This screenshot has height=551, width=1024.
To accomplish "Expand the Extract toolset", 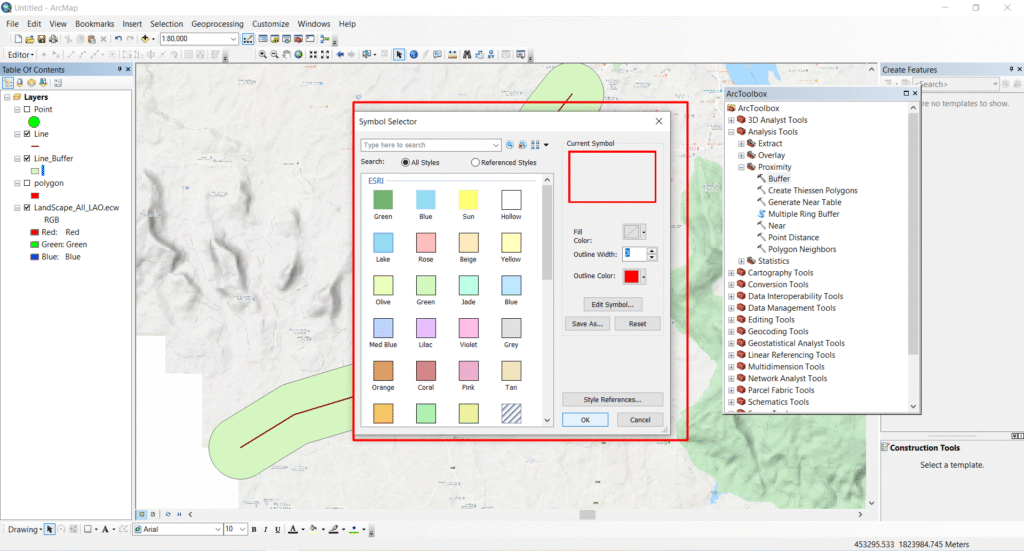I will pos(741,144).
